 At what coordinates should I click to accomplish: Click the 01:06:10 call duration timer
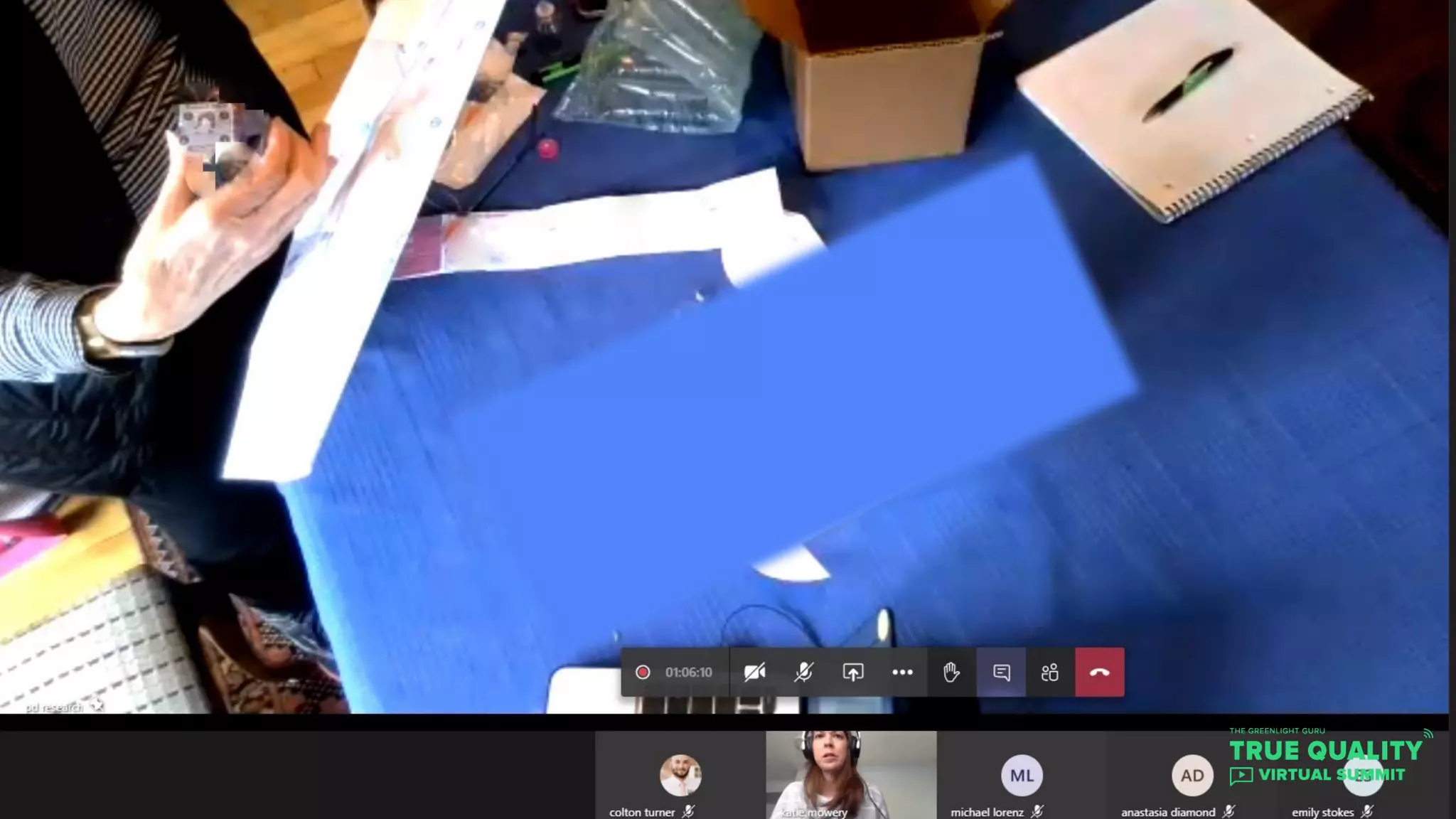[x=688, y=673]
